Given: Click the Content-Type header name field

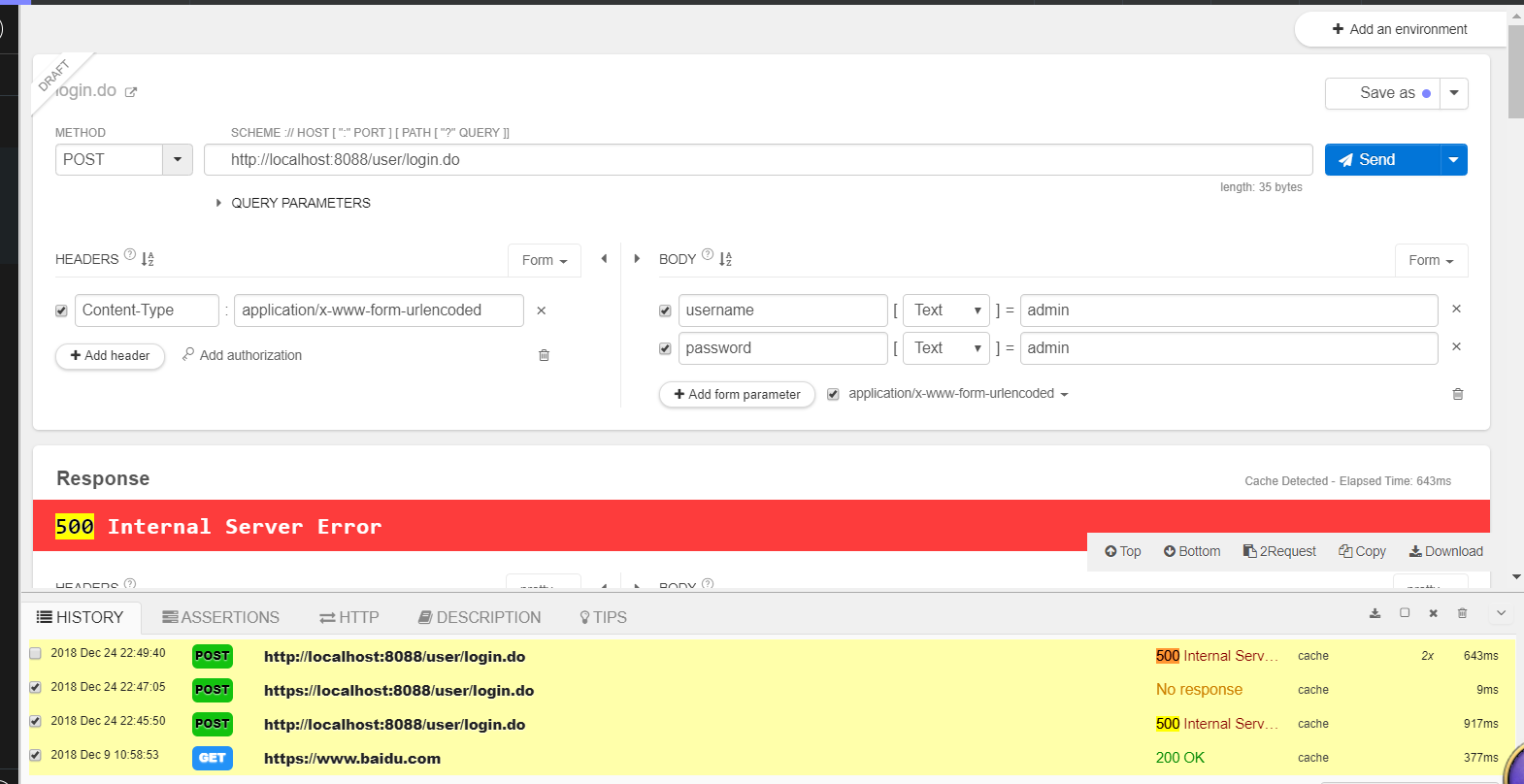Looking at the screenshot, I should click(x=147, y=310).
